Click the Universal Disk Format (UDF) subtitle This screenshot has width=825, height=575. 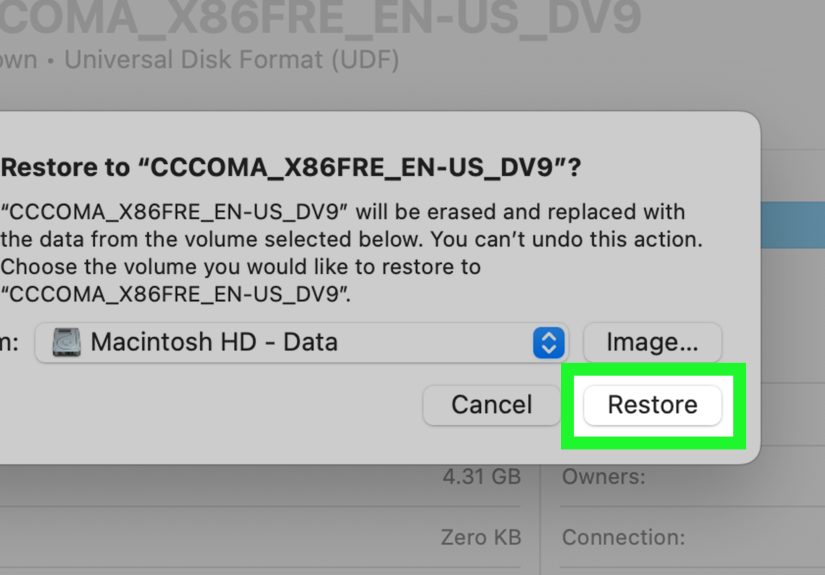coord(231,60)
